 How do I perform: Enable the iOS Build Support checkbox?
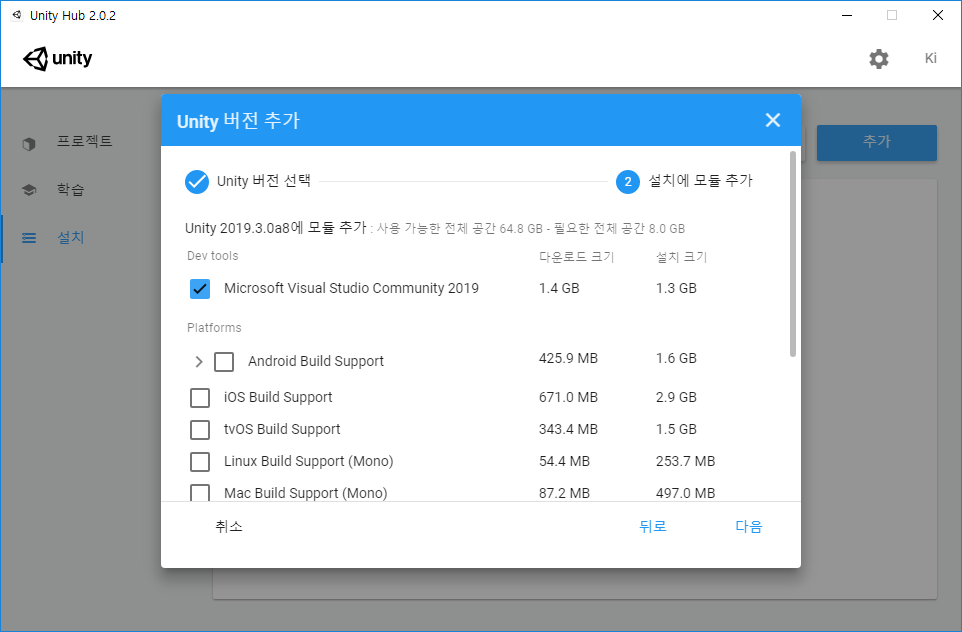point(200,398)
